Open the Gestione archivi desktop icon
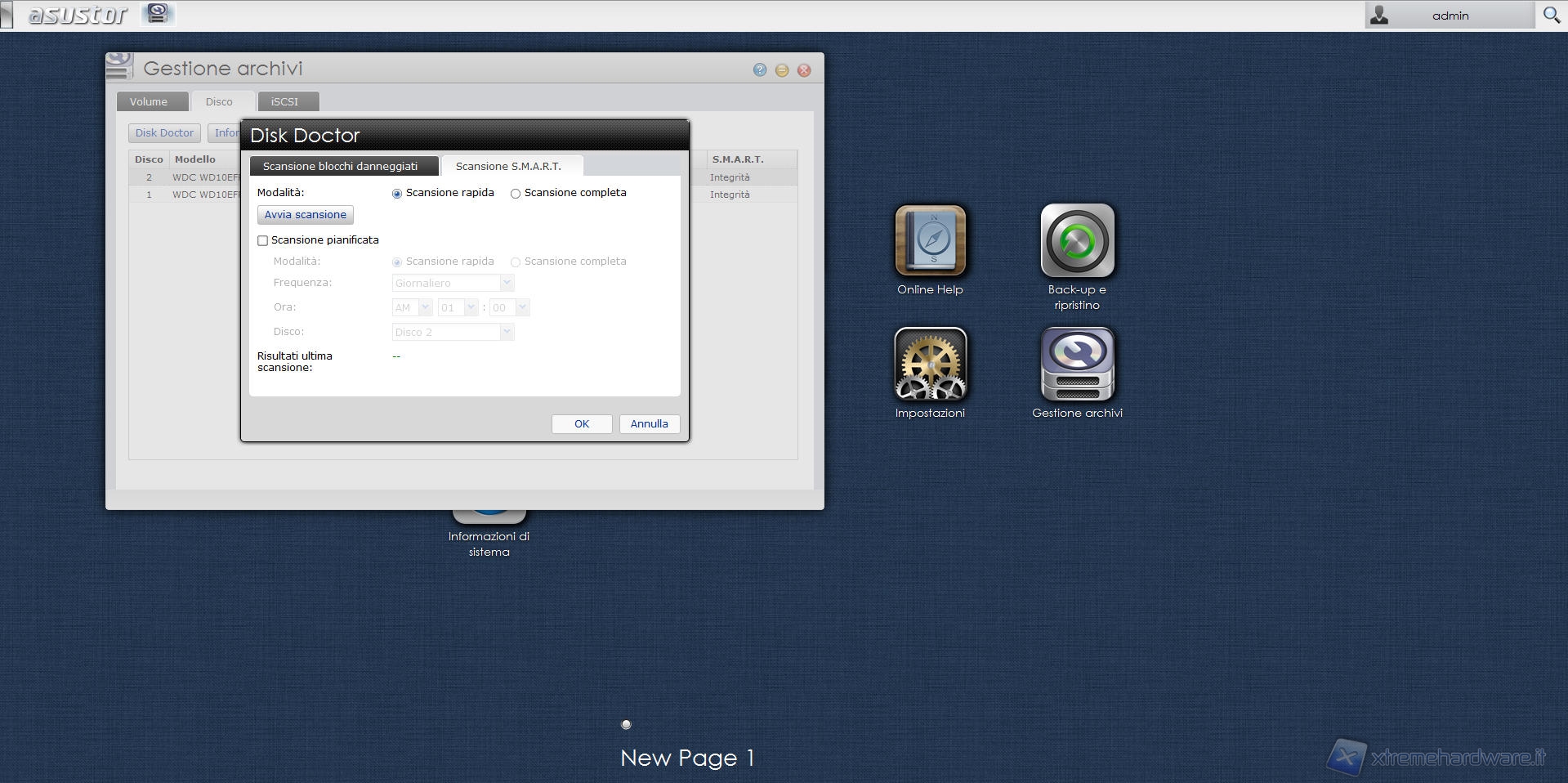The width and height of the screenshot is (1568, 783). [1077, 365]
